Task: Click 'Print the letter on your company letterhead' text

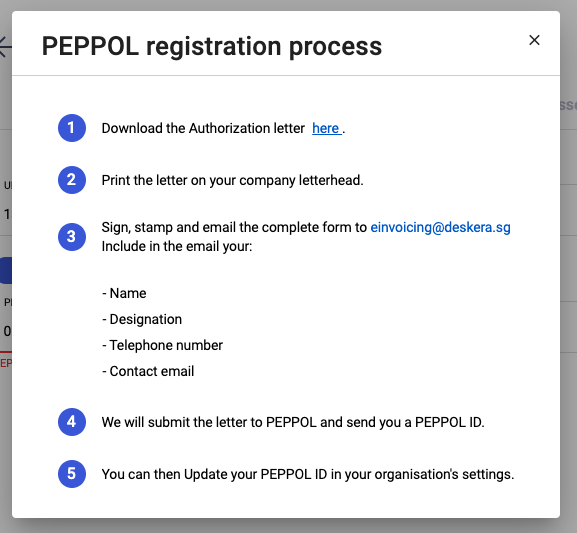Action: 232,180
